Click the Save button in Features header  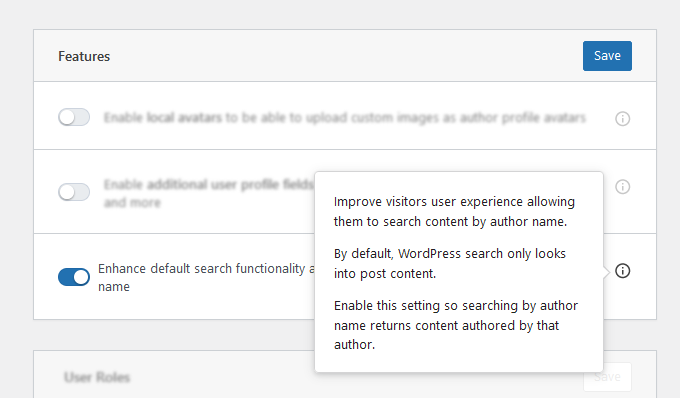tap(607, 56)
